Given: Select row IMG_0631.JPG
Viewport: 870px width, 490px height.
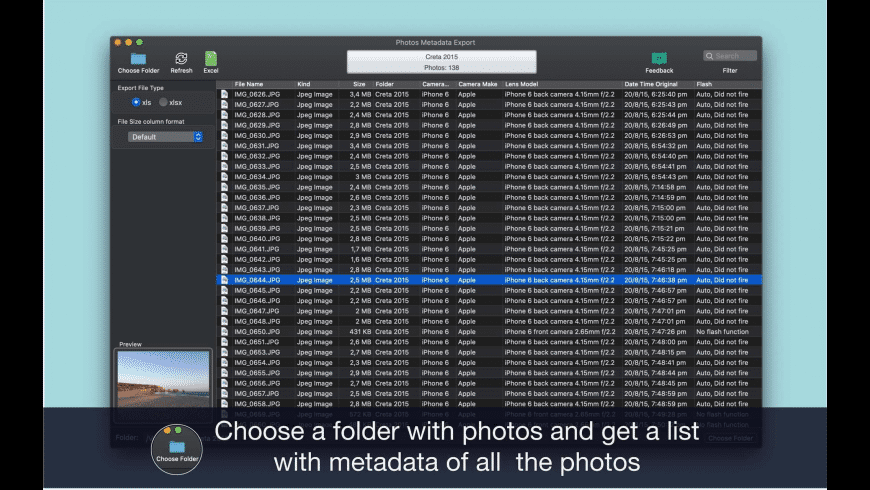Looking at the screenshot, I should coord(489,146).
